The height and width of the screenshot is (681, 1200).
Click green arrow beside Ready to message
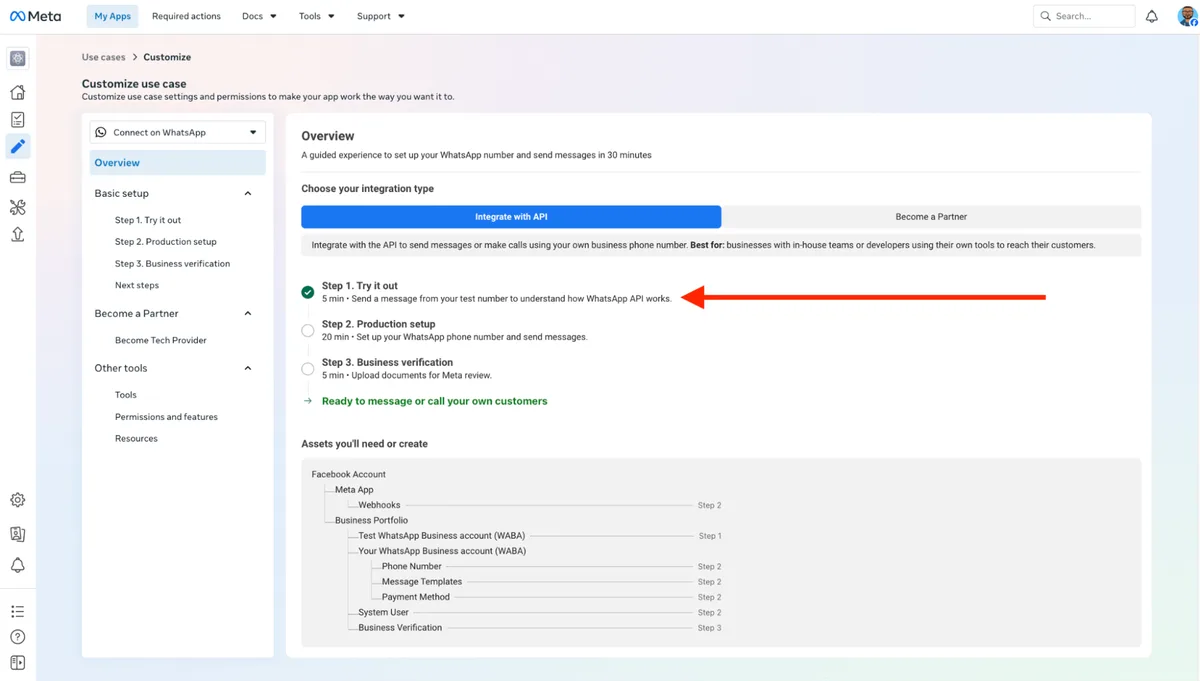click(x=308, y=401)
